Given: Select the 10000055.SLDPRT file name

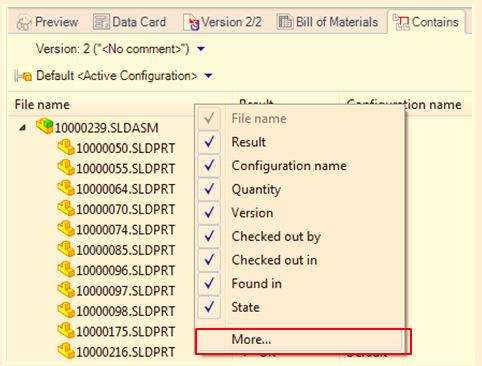Looking at the screenshot, I should pyautogui.click(x=126, y=169).
